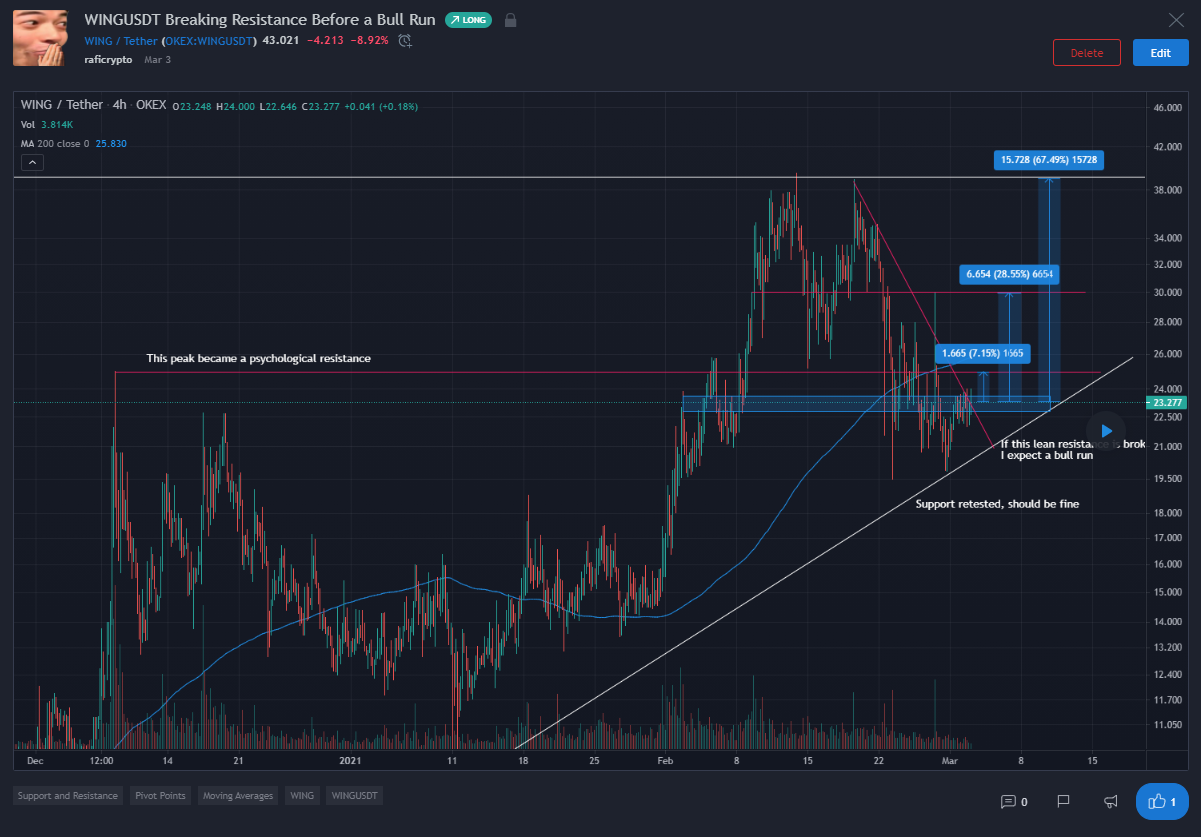Open the raficrypto author profile
This screenshot has height=837, width=1201.
tap(108, 60)
